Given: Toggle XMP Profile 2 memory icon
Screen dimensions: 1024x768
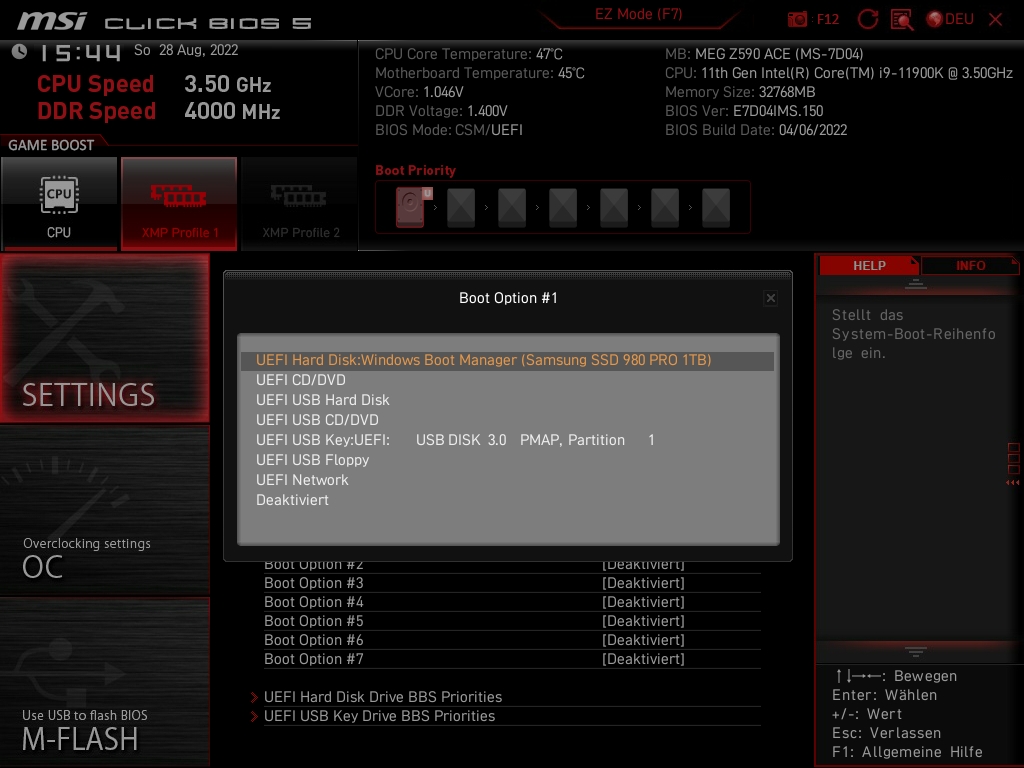Looking at the screenshot, I should [x=300, y=203].
